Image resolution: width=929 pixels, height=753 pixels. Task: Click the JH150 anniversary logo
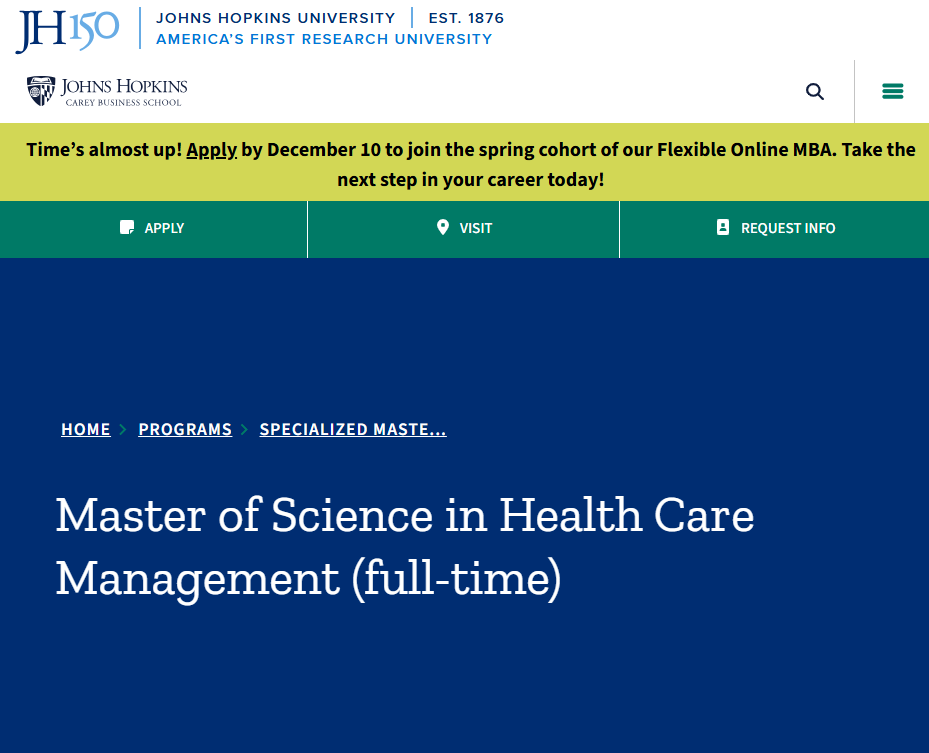tap(67, 29)
